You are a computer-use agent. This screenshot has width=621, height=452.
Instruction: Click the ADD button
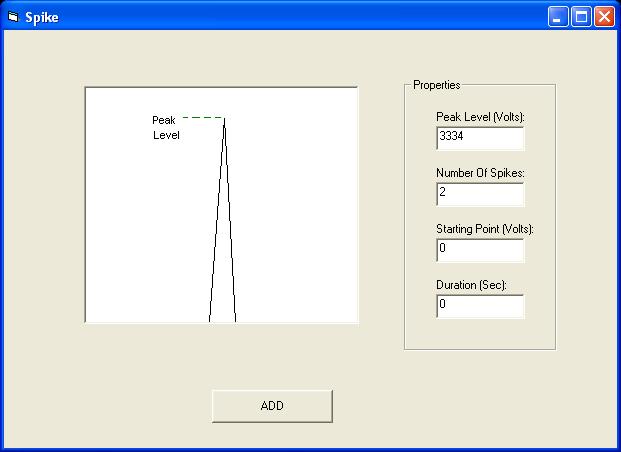coord(272,406)
